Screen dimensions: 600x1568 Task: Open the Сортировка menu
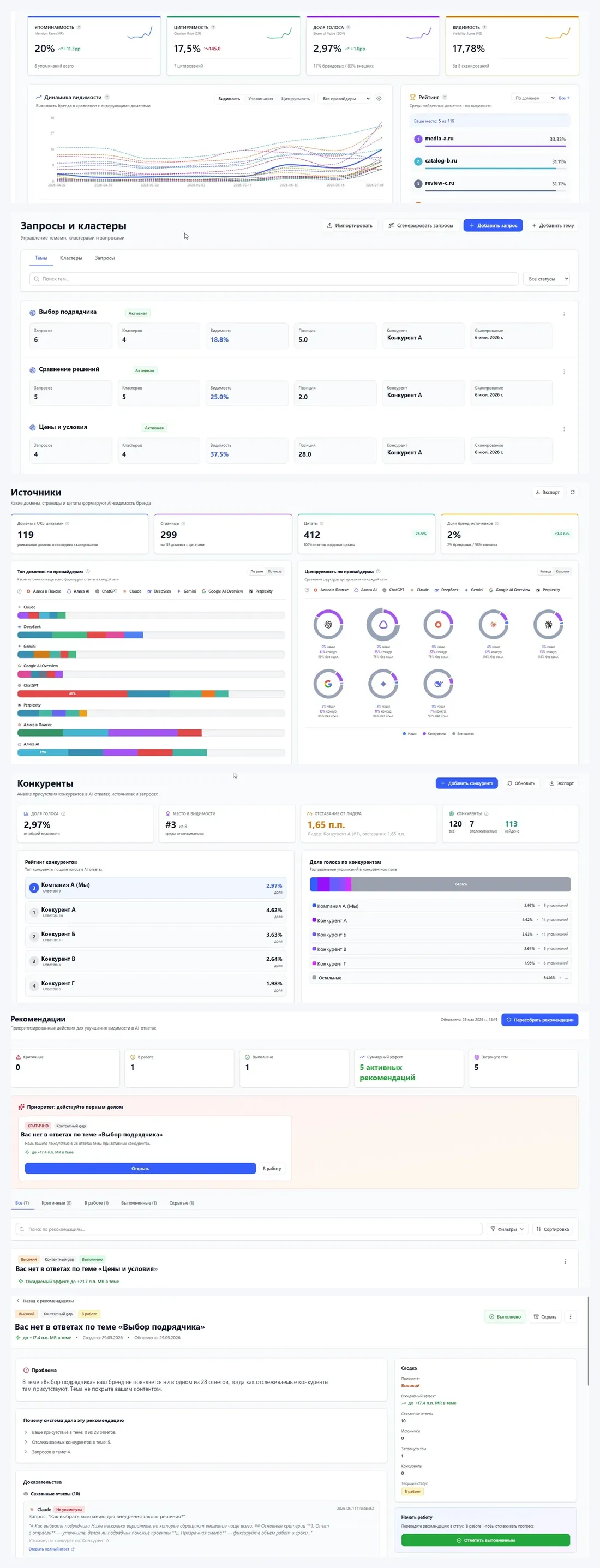tap(553, 1229)
